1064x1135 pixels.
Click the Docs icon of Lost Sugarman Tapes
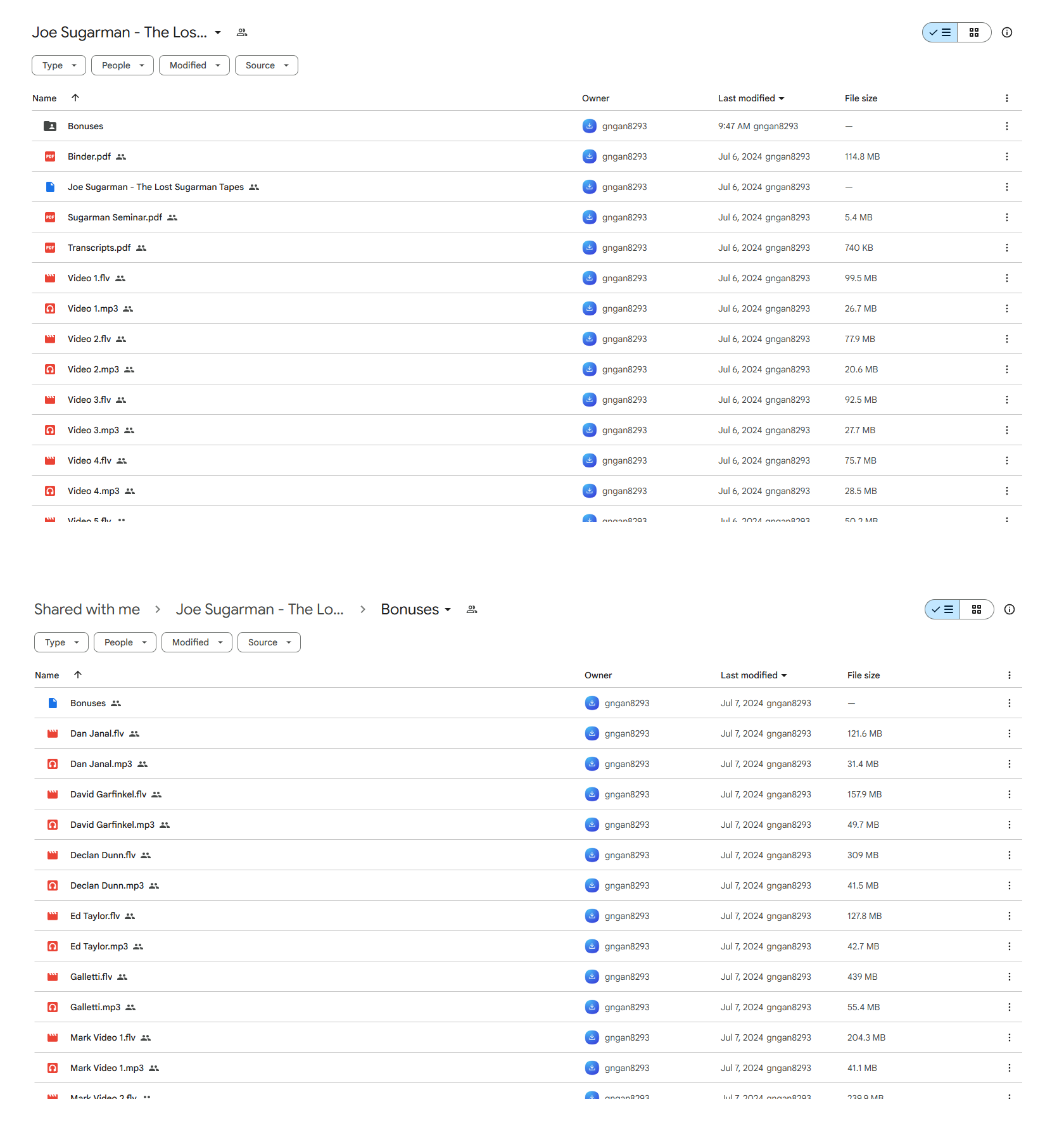(50, 187)
